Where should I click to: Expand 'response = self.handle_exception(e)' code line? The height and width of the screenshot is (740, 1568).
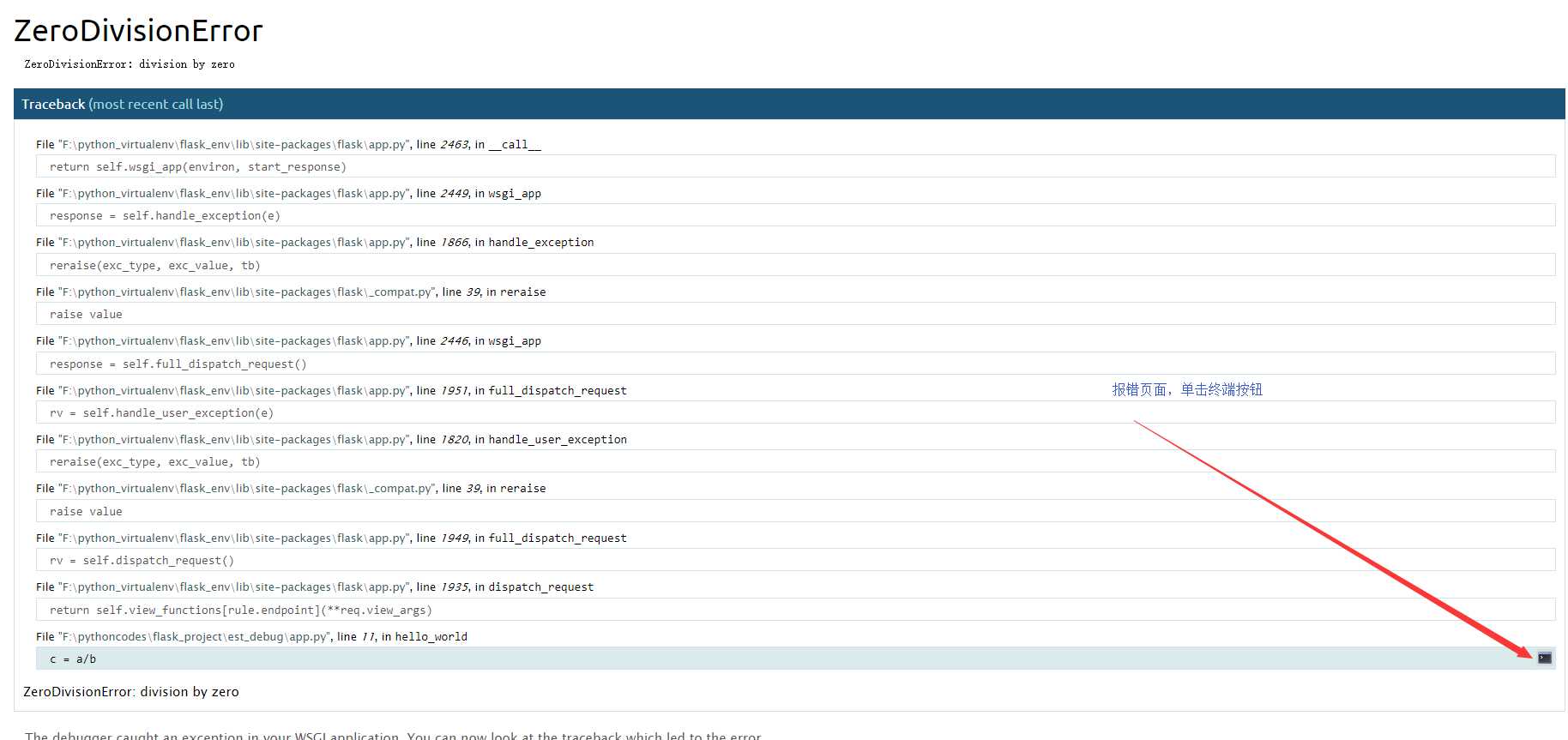point(795,215)
